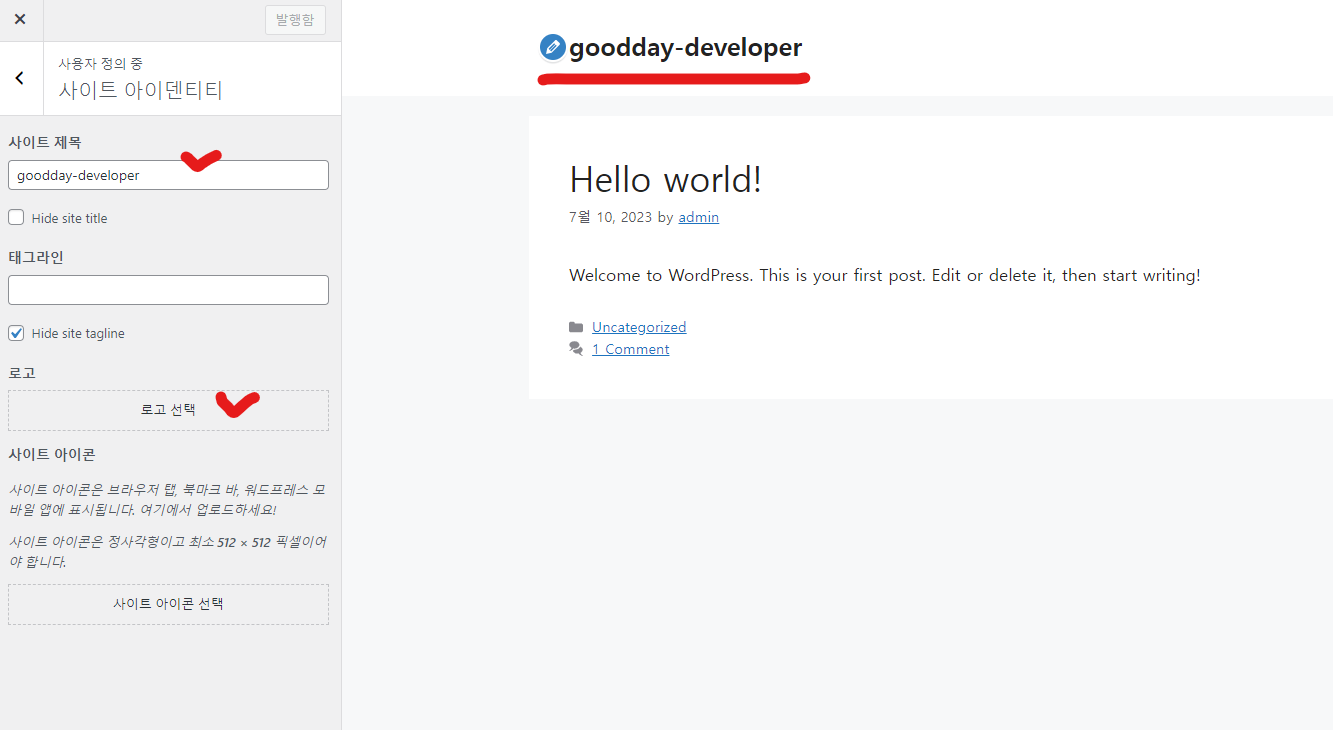Screen dimensions: 1333x730
Task: Click the 사용자 정의 중 subtitle text
Action: pyautogui.click(x=100, y=63)
